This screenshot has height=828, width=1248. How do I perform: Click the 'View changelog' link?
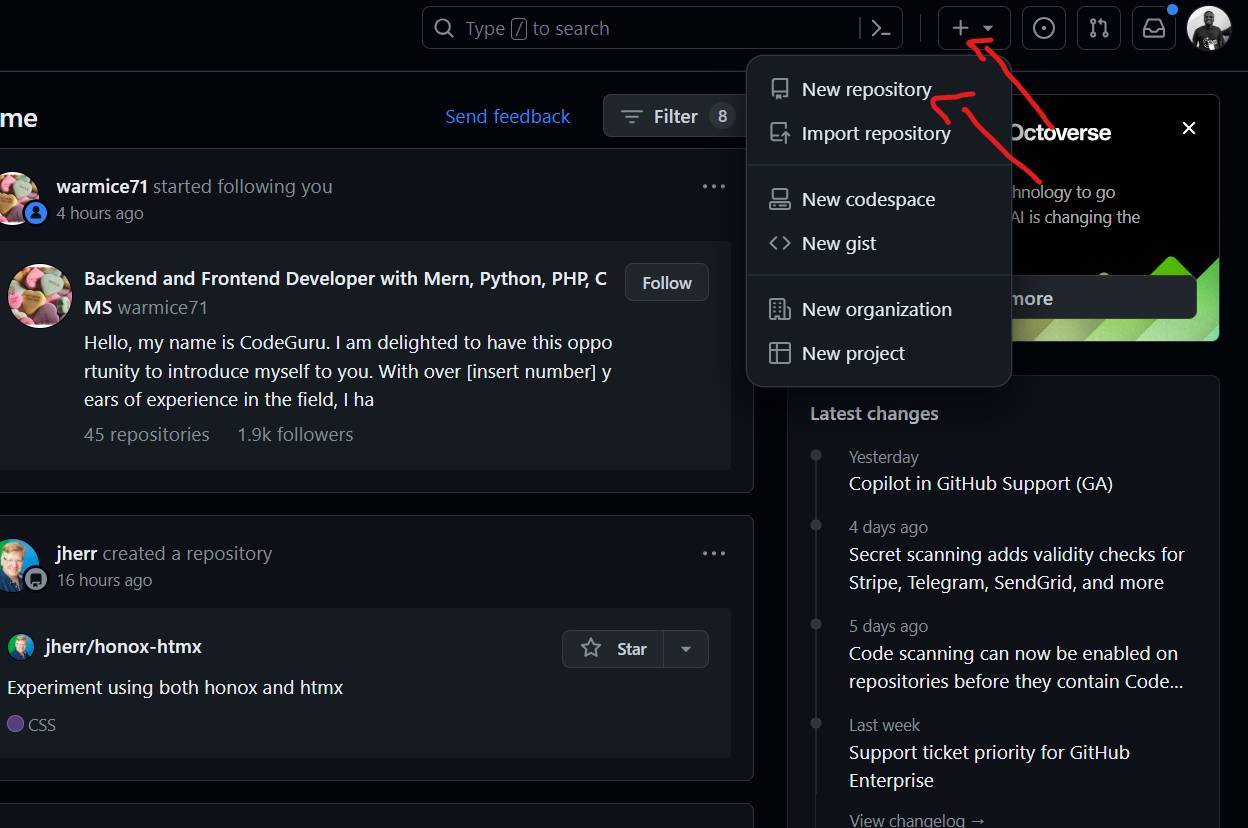(x=917, y=820)
